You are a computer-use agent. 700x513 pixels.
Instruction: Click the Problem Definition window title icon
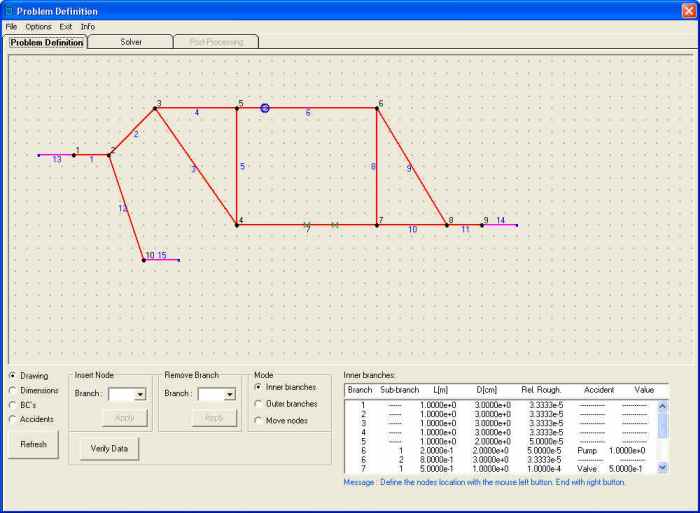pyautogui.click(x=9, y=10)
